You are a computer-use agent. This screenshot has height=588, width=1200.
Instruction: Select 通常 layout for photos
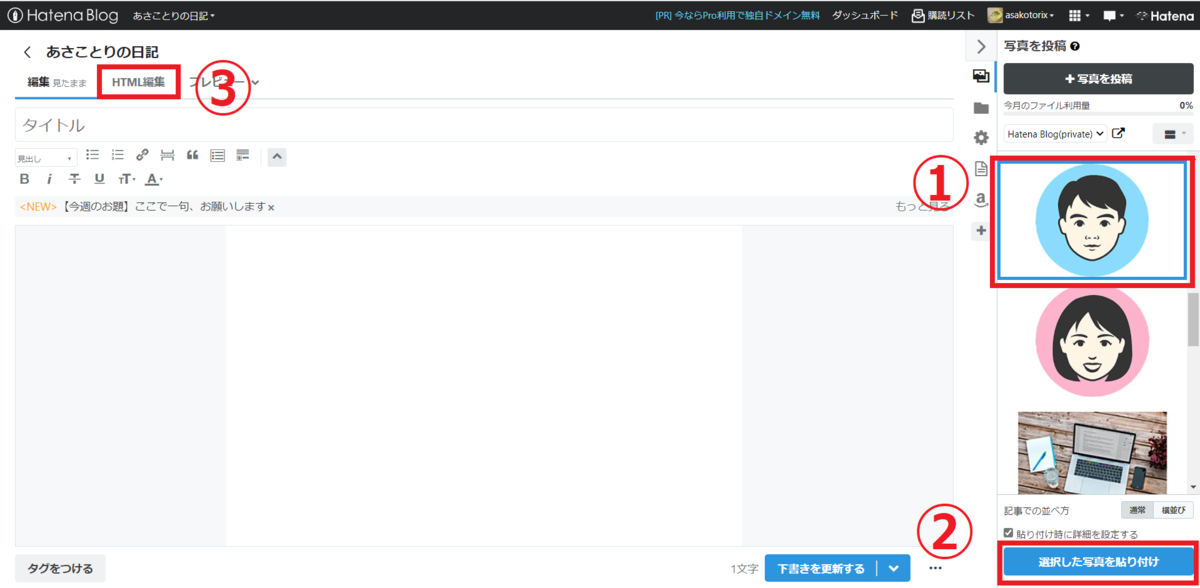click(x=1137, y=510)
